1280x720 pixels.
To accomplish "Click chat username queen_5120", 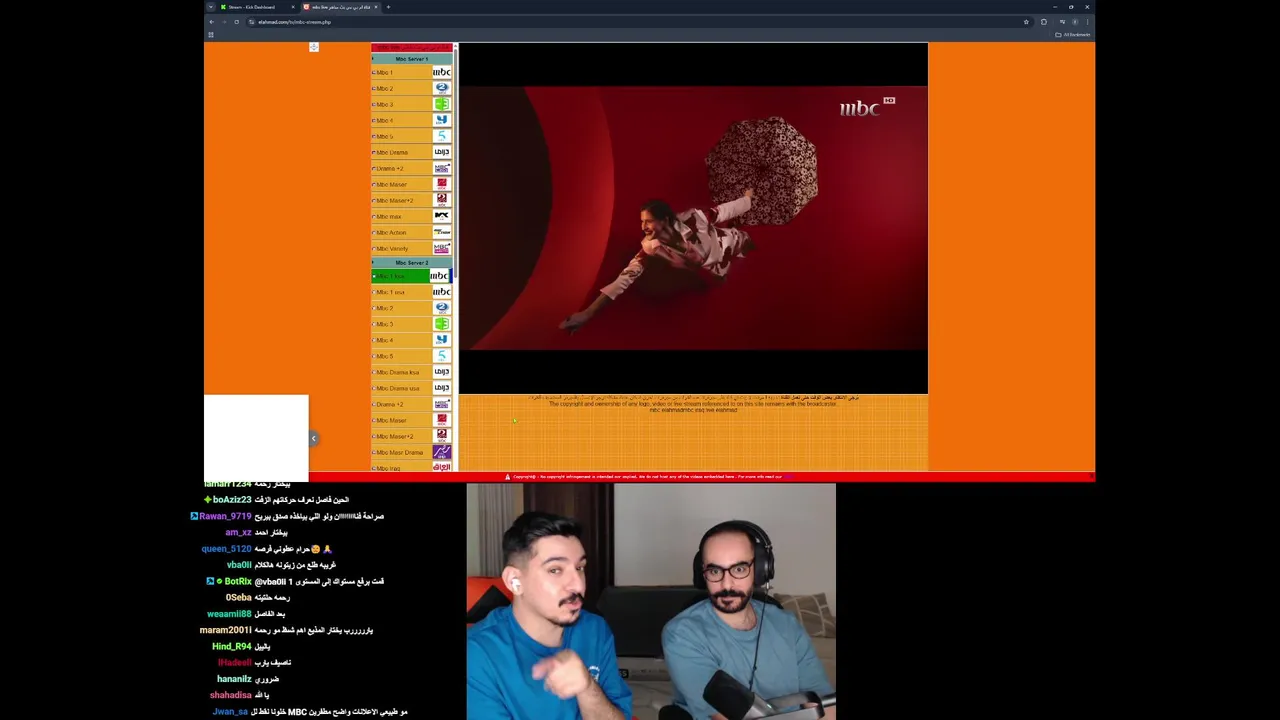I will [x=226, y=549].
